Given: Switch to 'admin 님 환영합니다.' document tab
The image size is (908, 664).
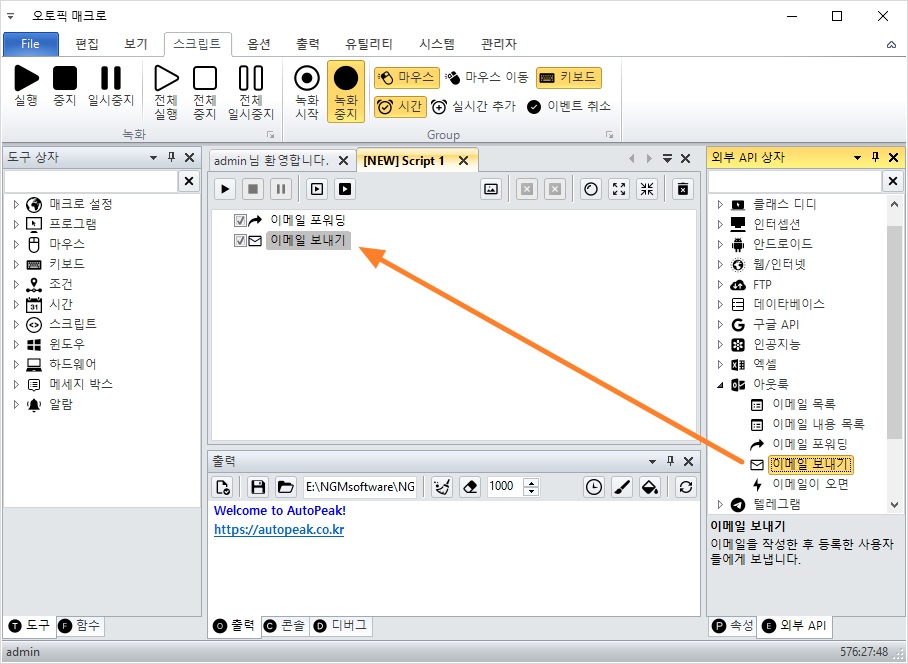Looking at the screenshot, I should (x=271, y=160).
